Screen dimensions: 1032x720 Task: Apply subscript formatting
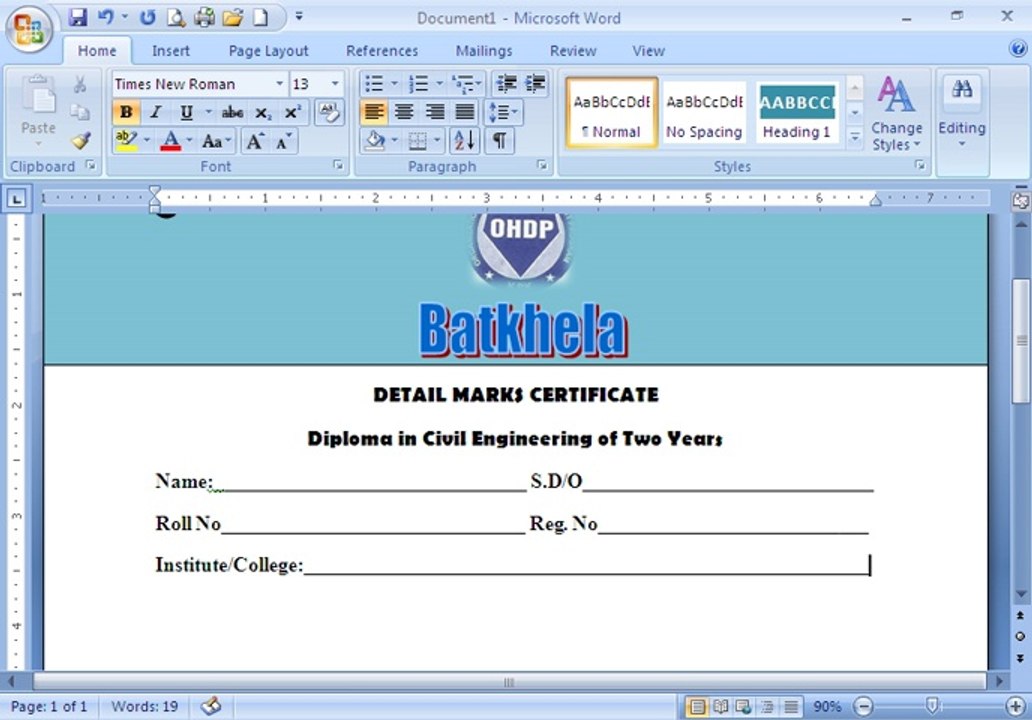coord(263,113)
